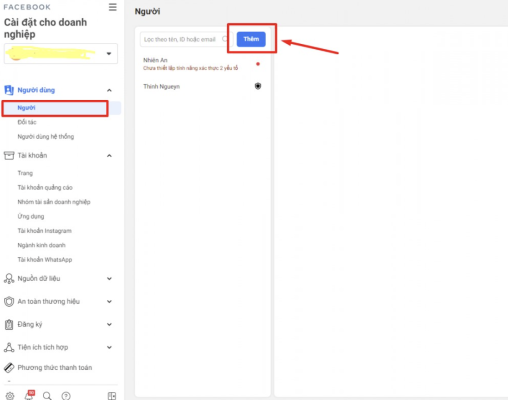Toggle the sidebar panel icon at bottom
508x400 pixels.
[x=112, y=396]
